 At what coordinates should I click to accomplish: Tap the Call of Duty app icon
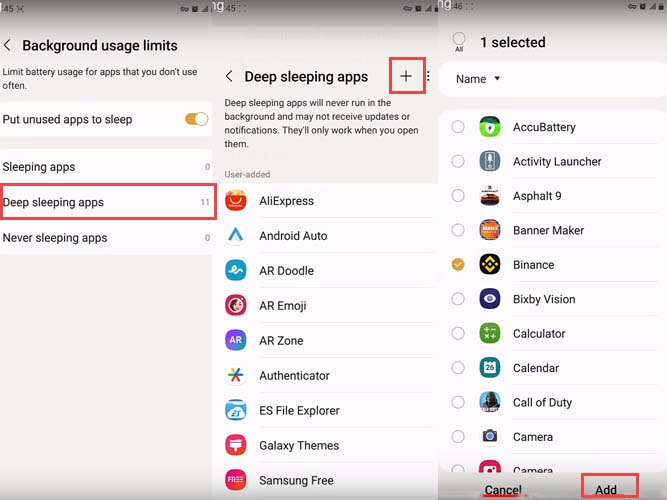point(490,402)
